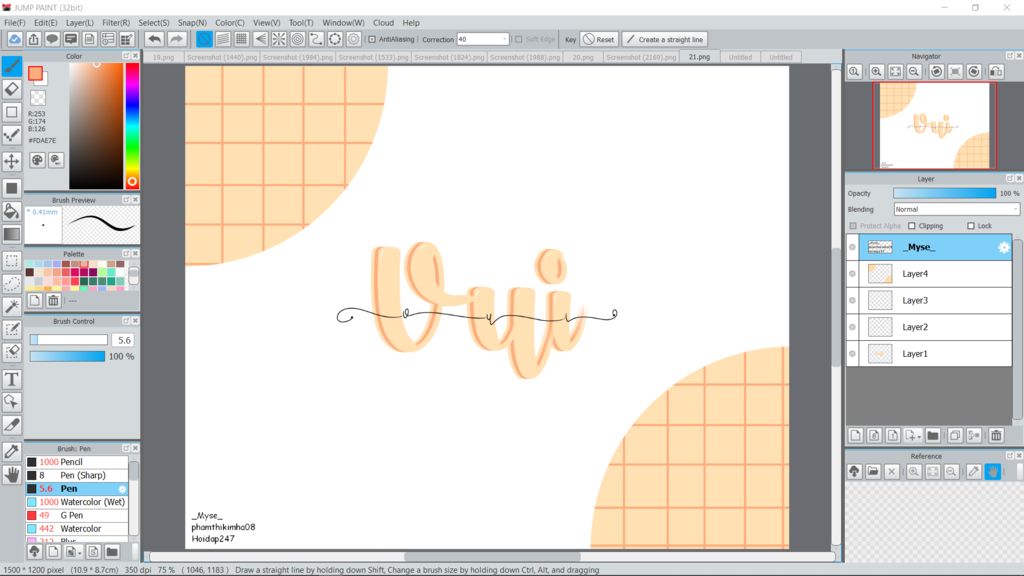Screen dimensions: 1024x576
Task: Select the Shape fill rectangle tool
Action: click(12, 188)
